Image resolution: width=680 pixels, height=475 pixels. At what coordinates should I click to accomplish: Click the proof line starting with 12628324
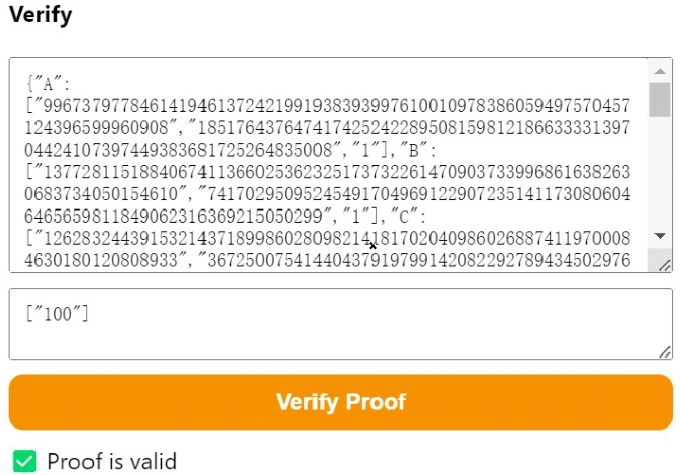[327, 239]
